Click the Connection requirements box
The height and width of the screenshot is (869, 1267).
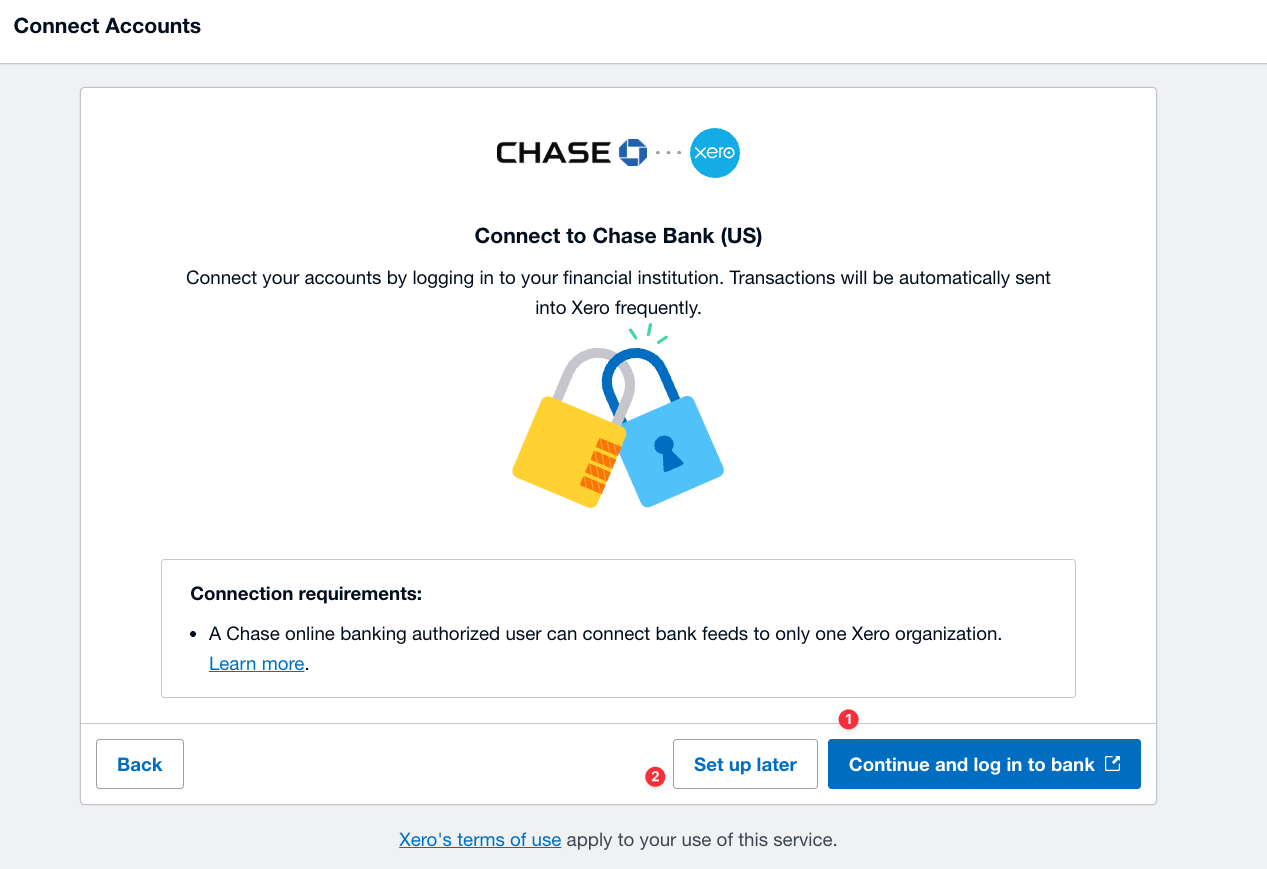click(618, 628)
